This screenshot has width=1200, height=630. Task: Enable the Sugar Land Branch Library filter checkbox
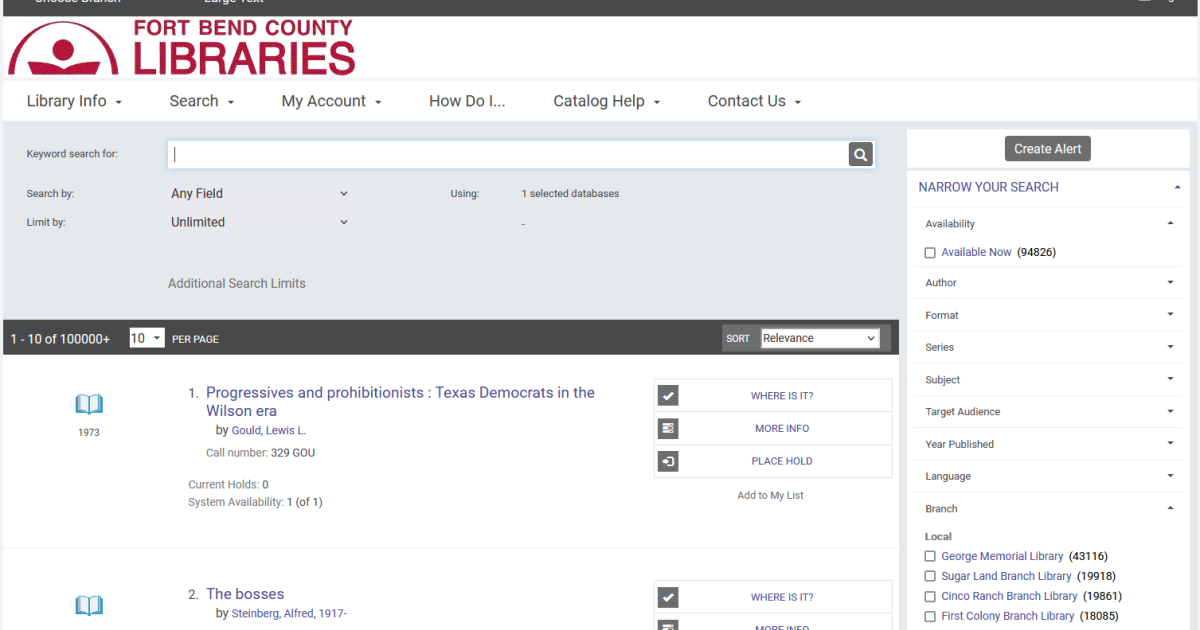coord(930,576)
